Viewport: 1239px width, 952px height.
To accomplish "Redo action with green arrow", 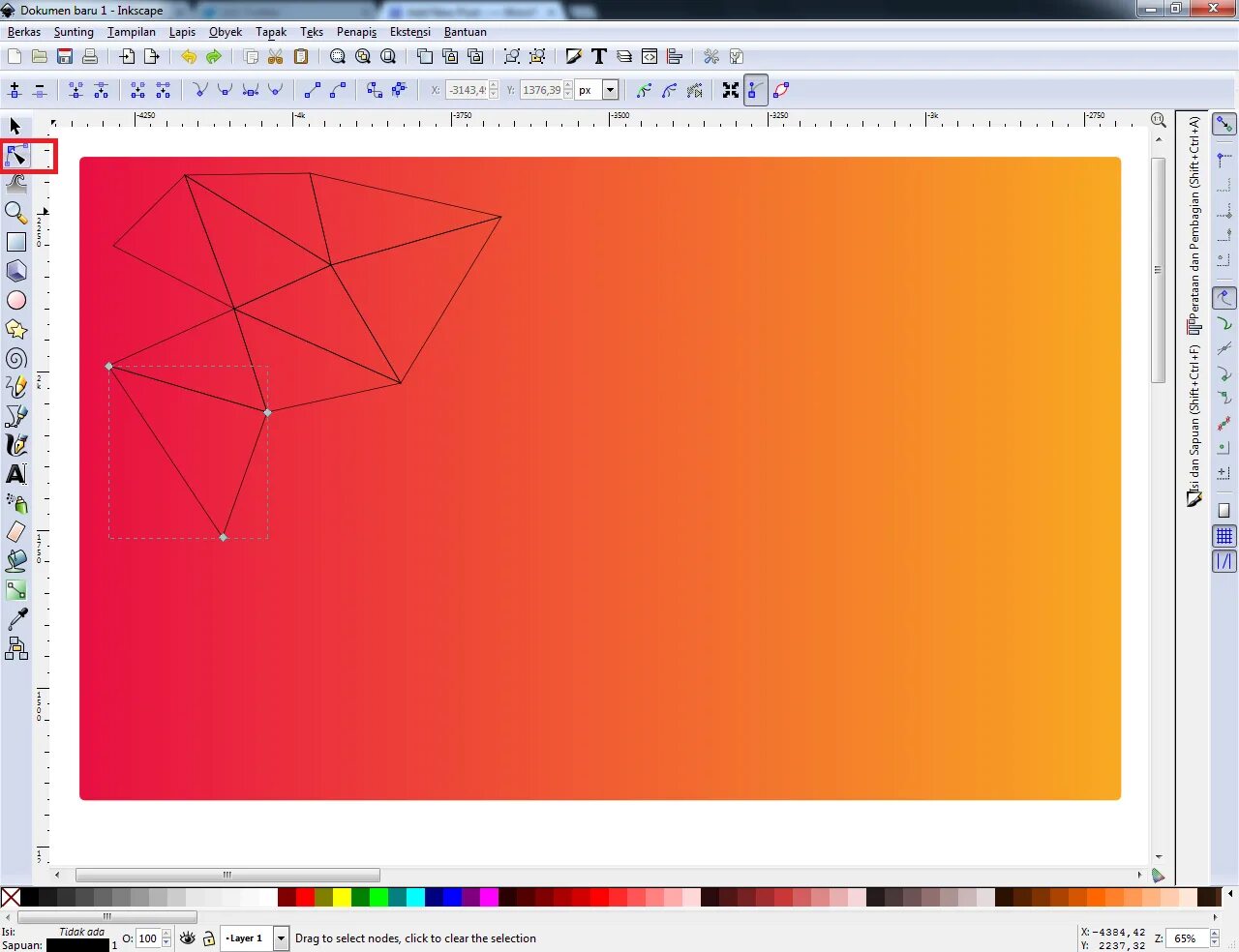I will click(x=214, y=57).
